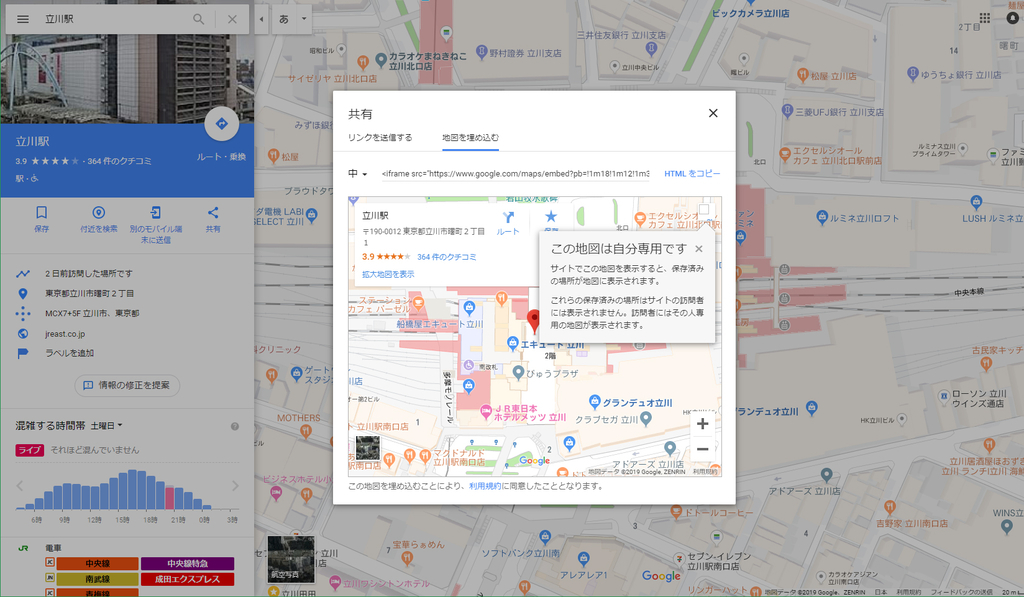Clear the search box with X icon
The image size is (1024, 597).
pos(232,19)
